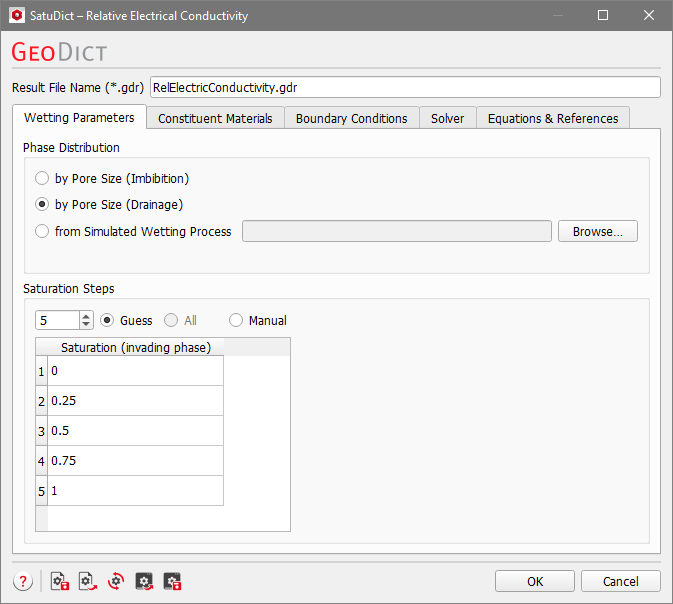Increase saturation steps with up arrow

point(86,316)
